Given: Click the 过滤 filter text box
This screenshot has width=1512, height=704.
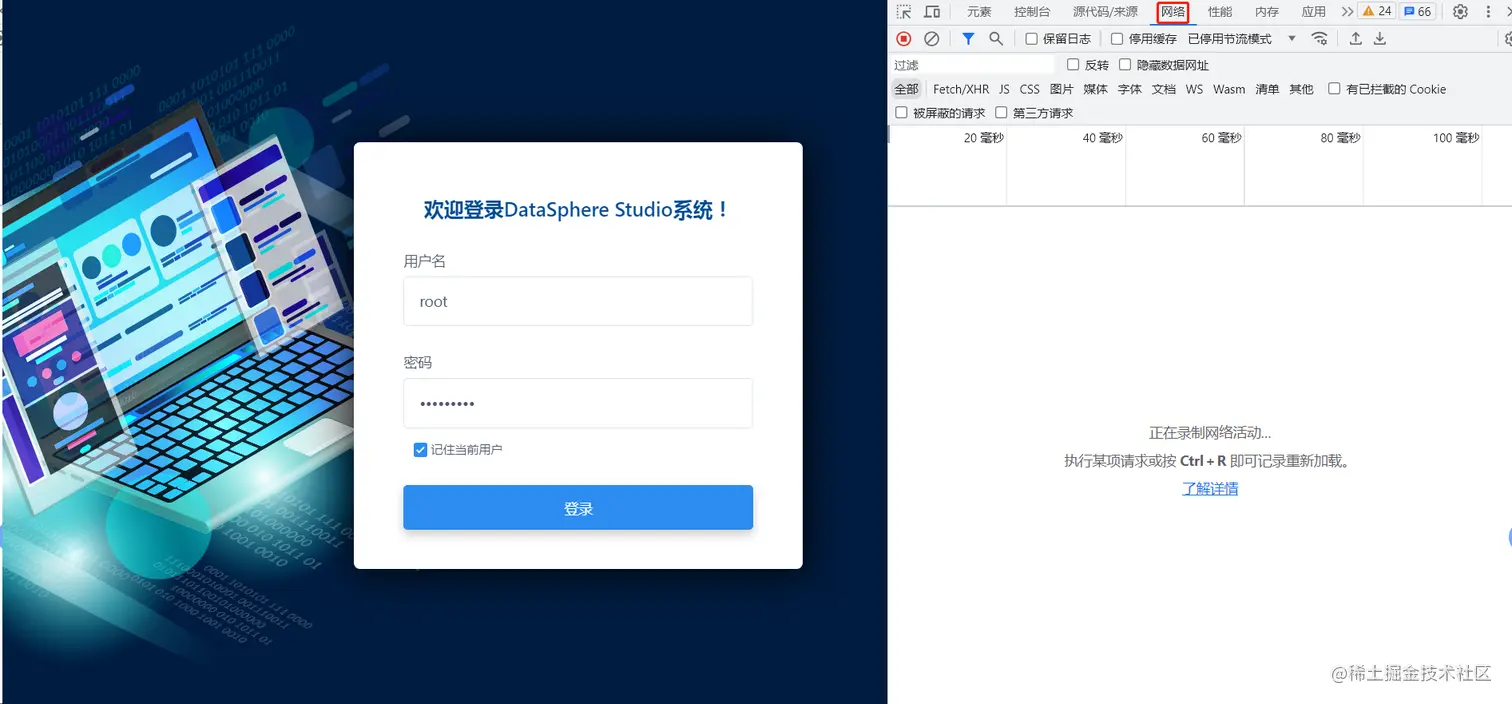Looking at the screenshot, I should tap(972, 65).
